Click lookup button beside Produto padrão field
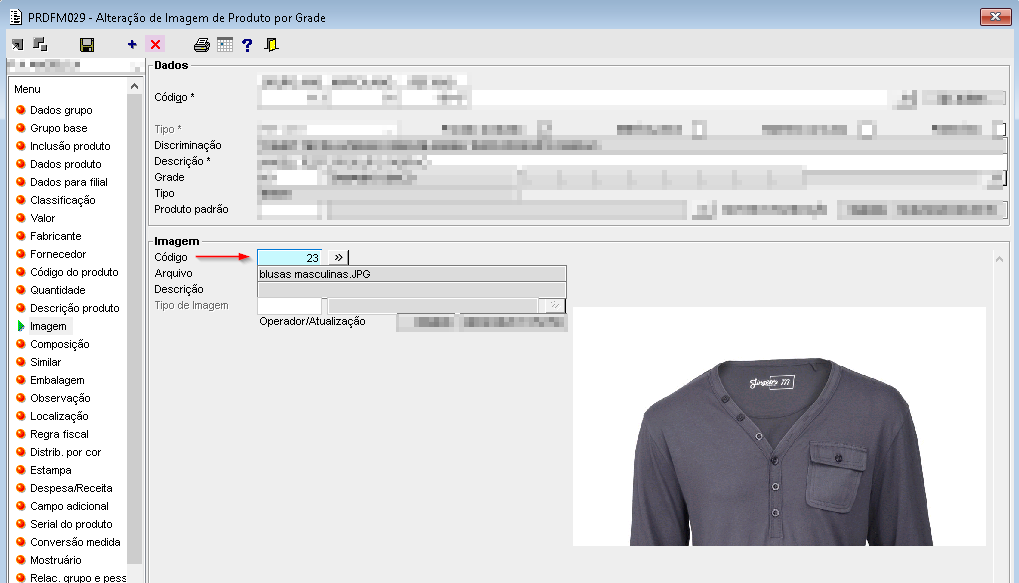The image size is (1019, 583). tap(703, 209)
